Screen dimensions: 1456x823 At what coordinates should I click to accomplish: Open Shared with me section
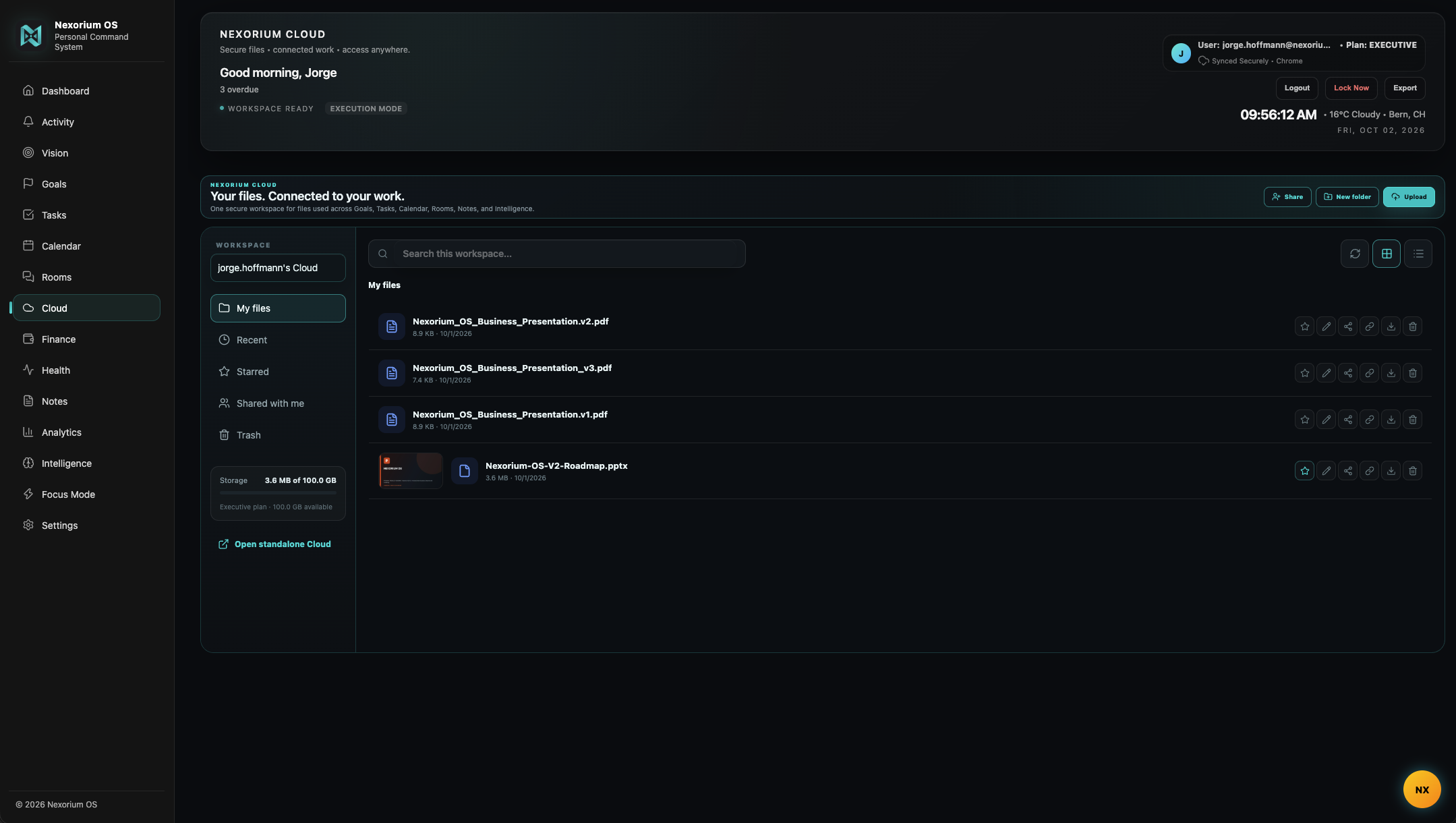coord(278,403)
